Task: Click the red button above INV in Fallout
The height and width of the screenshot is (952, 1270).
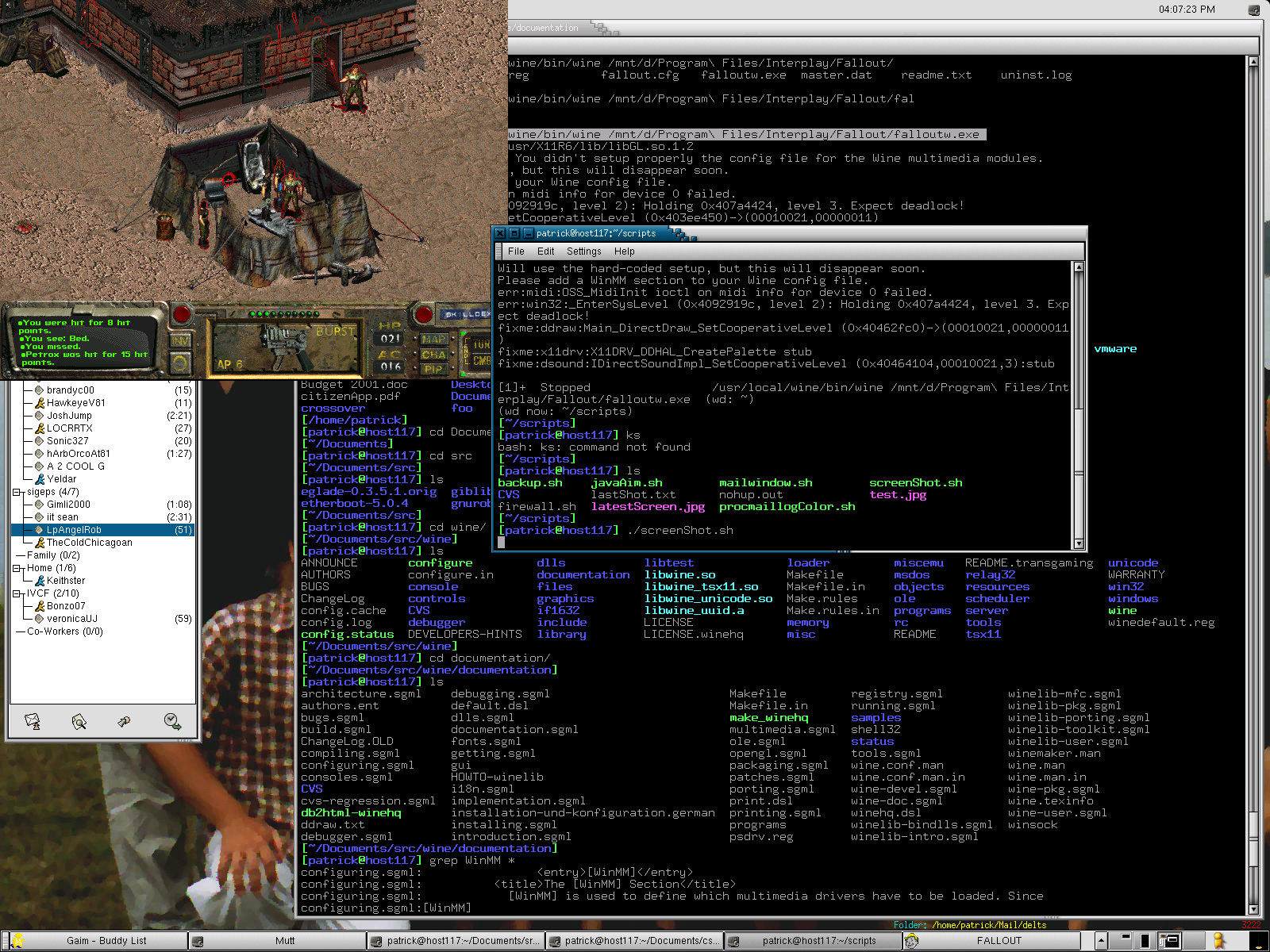Action: click(182, 314)
